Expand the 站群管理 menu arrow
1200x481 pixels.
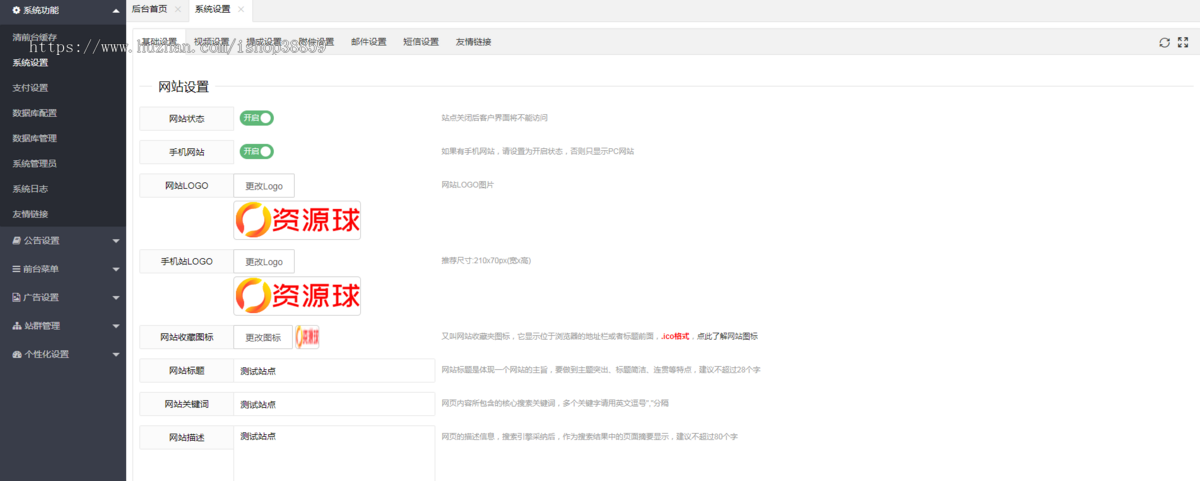116,326
